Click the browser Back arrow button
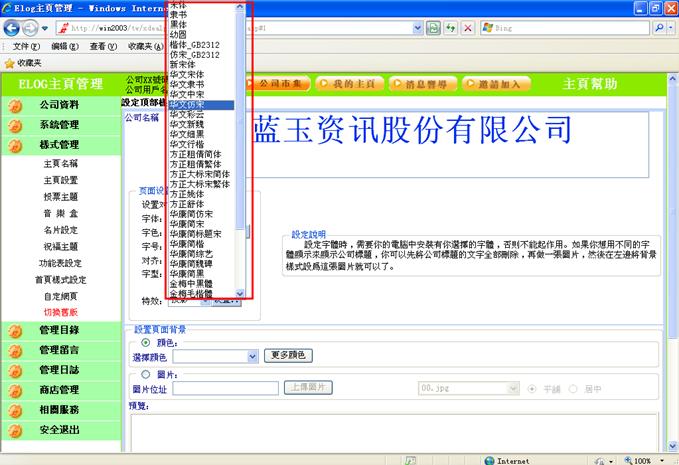The height and width of the screenshot is (465, 679). click(x=13, y=28)
